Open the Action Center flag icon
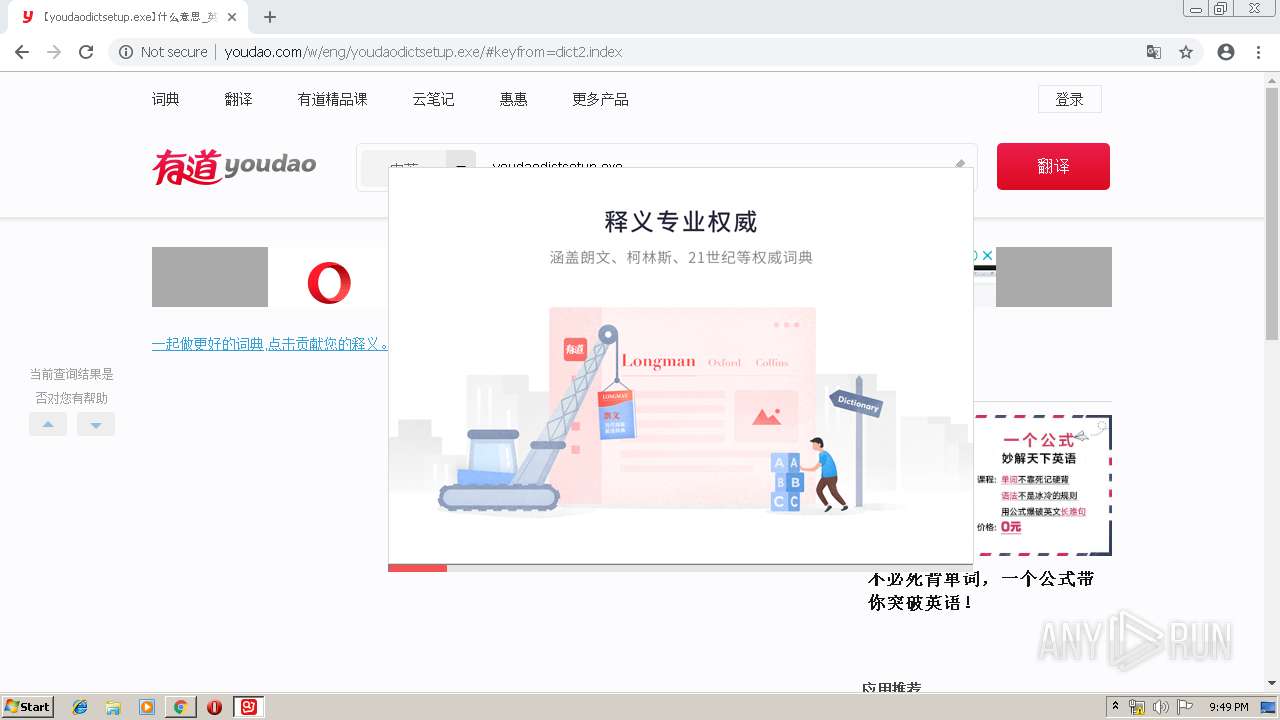The height and width of the screenshot is (720, 1280). (1185, 707)
